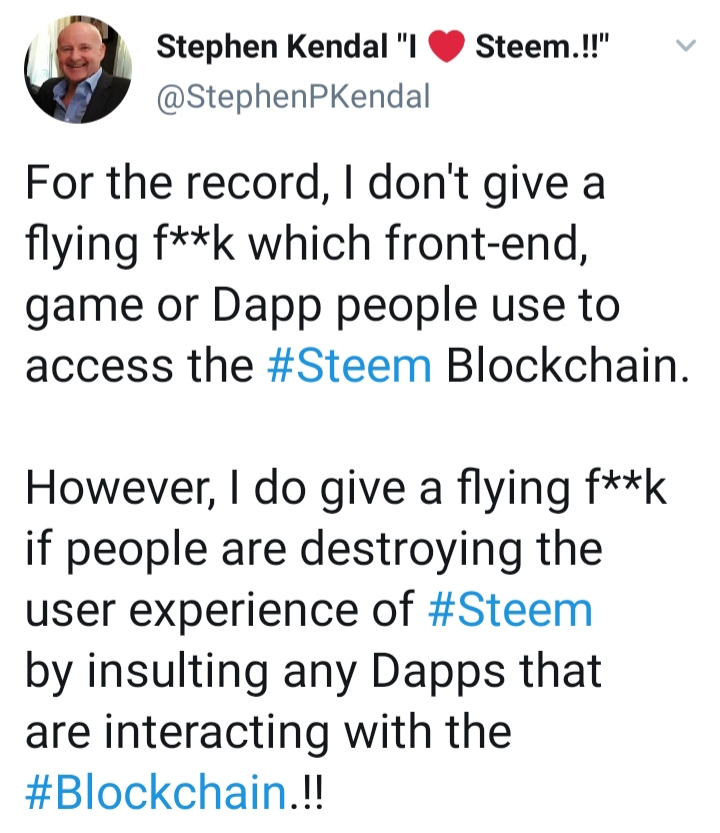Open the tweet options chevron menu

coord(685,46)
